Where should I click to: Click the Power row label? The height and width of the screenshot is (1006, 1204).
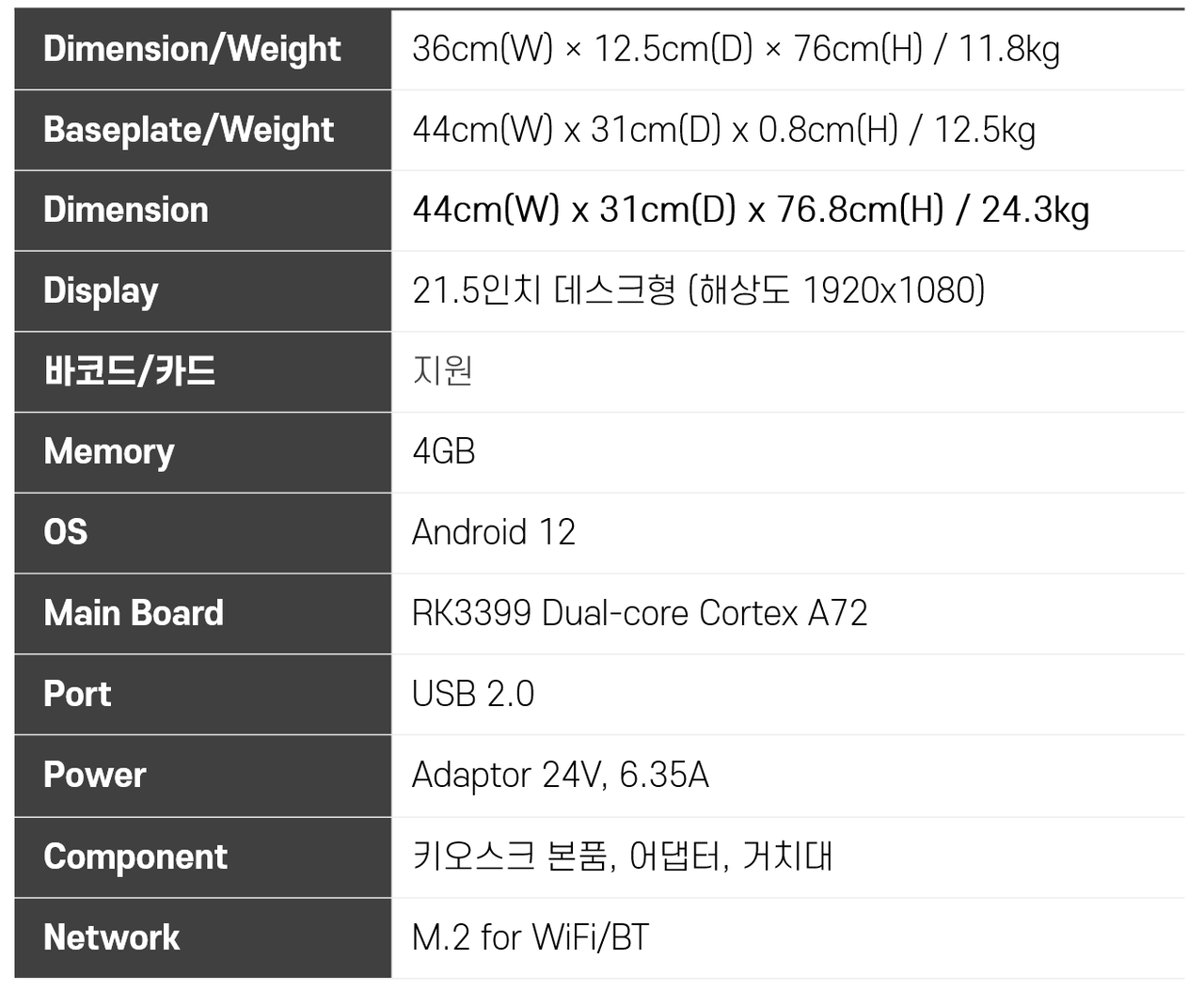point(95,775)
